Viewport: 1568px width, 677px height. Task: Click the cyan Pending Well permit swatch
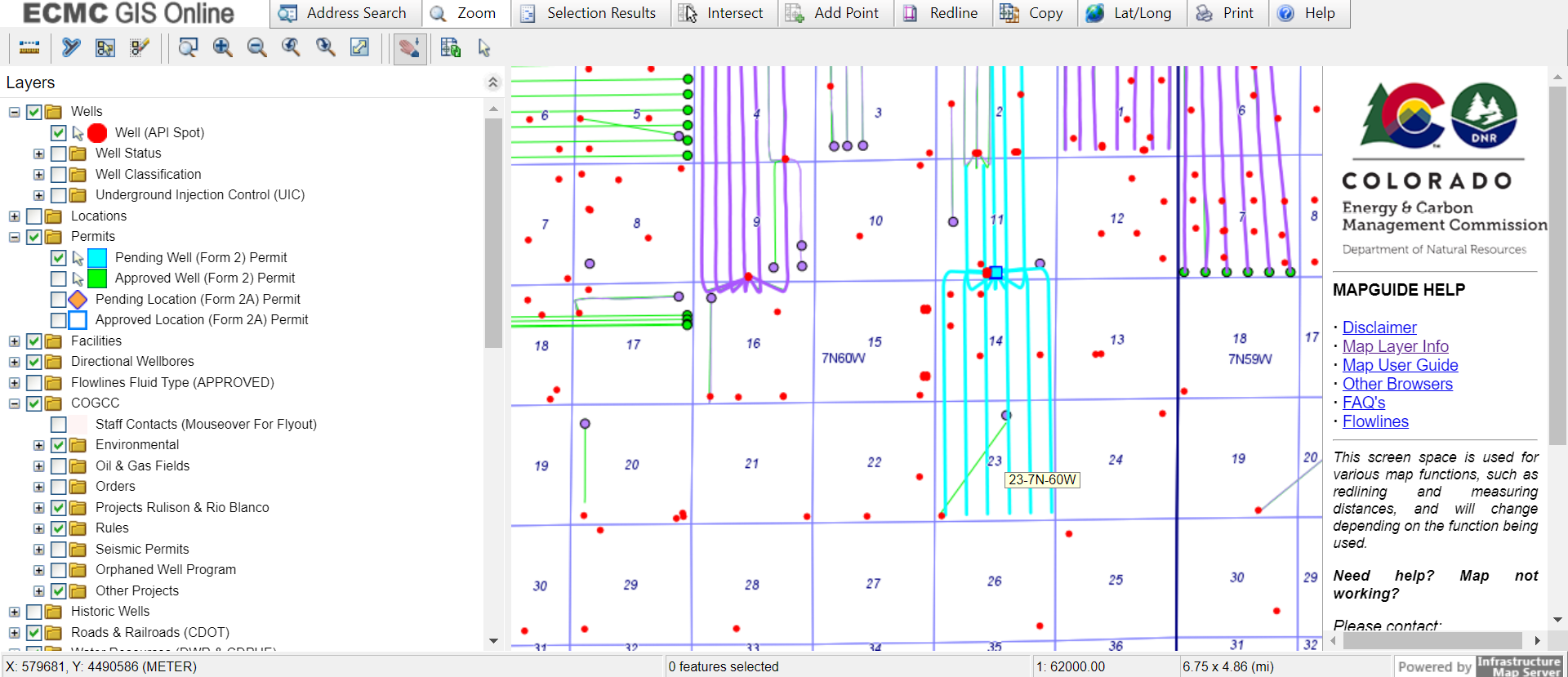click(x=97, y=258)
